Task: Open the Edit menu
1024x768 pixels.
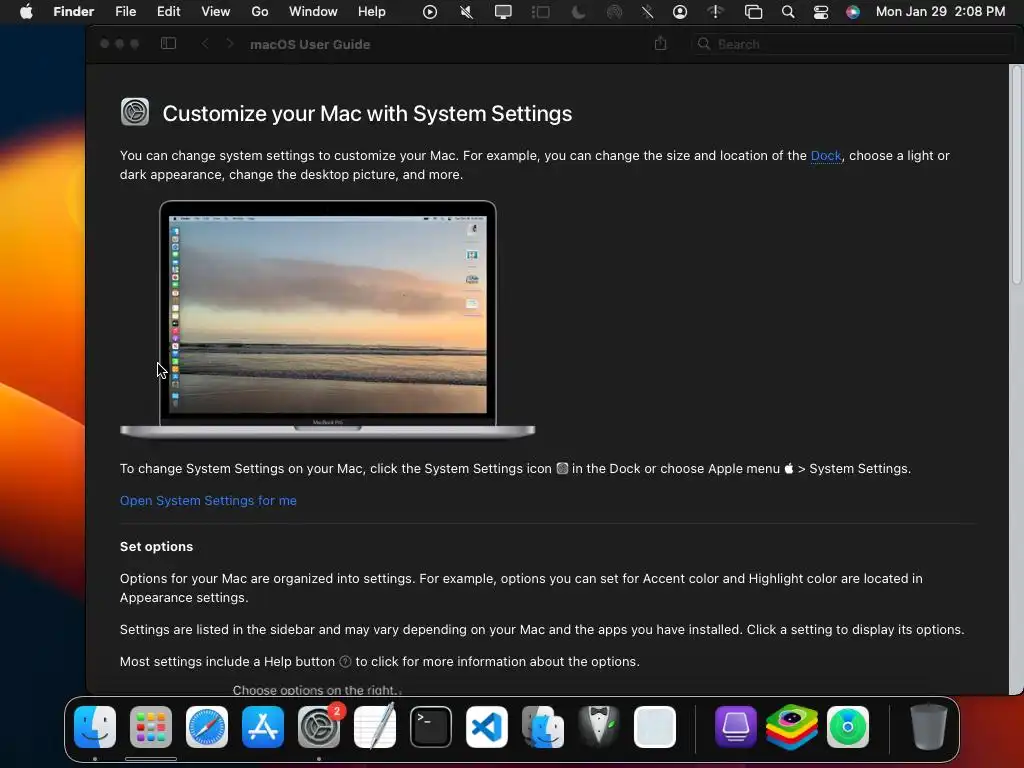Action: click(x=168, y=11)
